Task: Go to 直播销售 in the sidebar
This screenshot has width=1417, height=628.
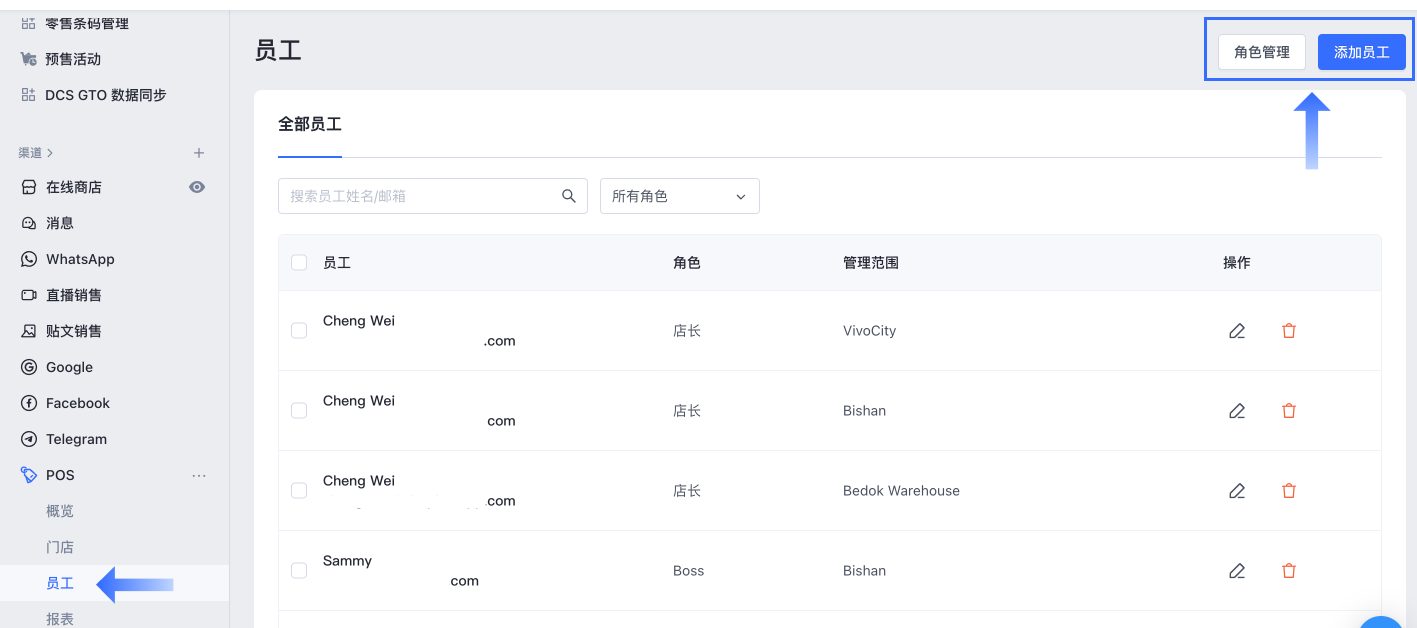Action: pos(74,295)
